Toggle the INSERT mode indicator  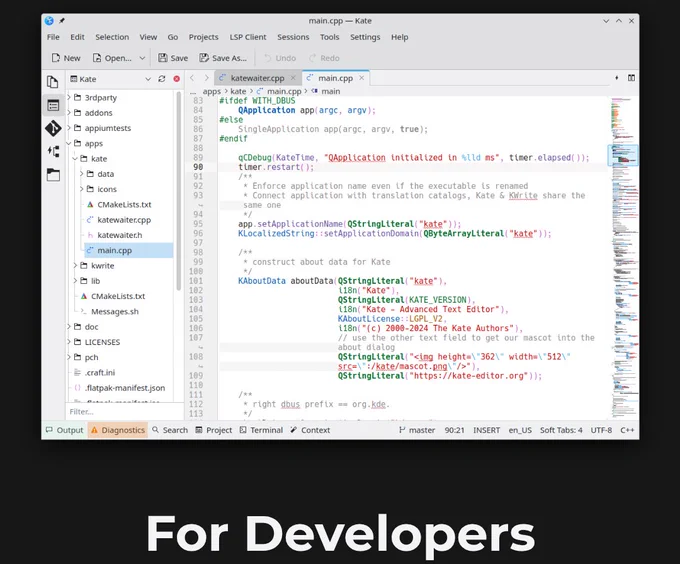pos(487,430)
